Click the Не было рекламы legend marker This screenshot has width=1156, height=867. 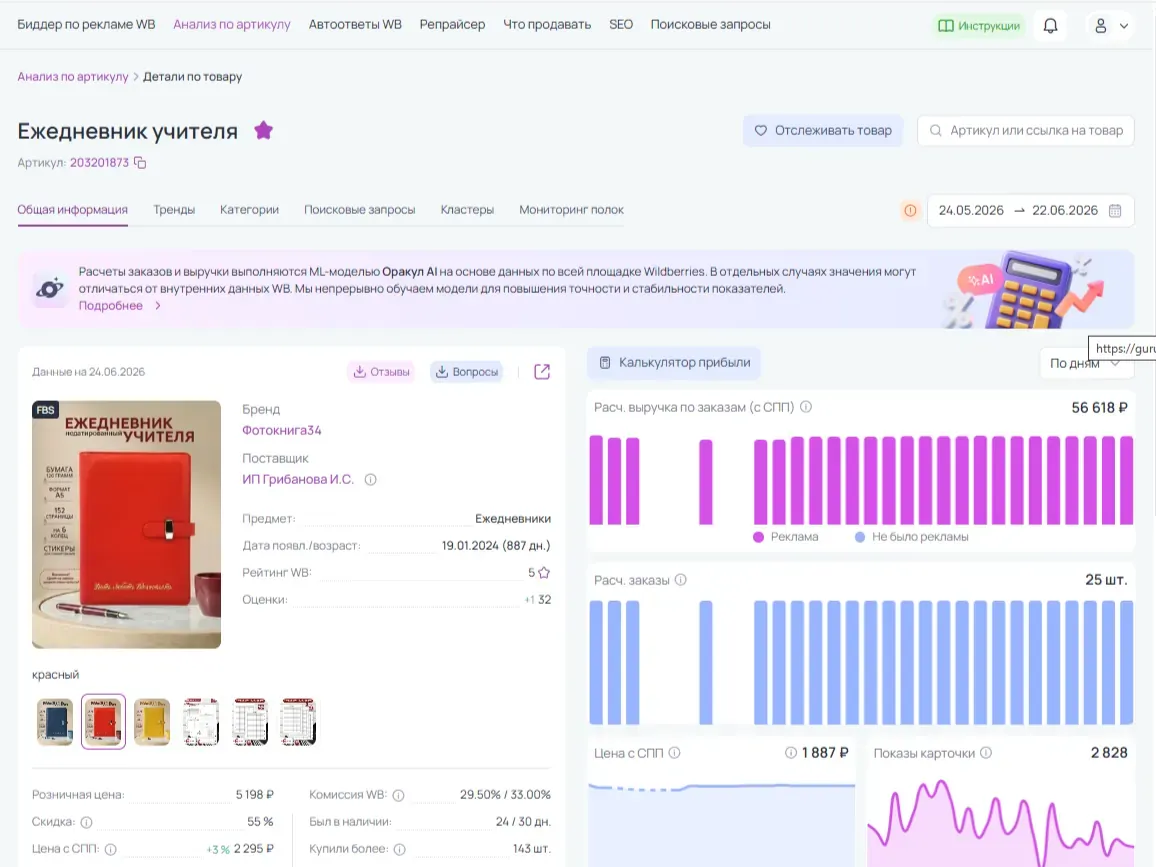[x=860, y=537]
